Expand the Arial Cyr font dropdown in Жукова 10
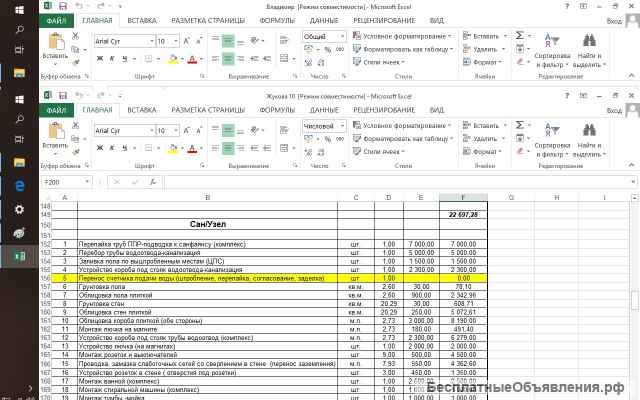 [x=149, y=129]
